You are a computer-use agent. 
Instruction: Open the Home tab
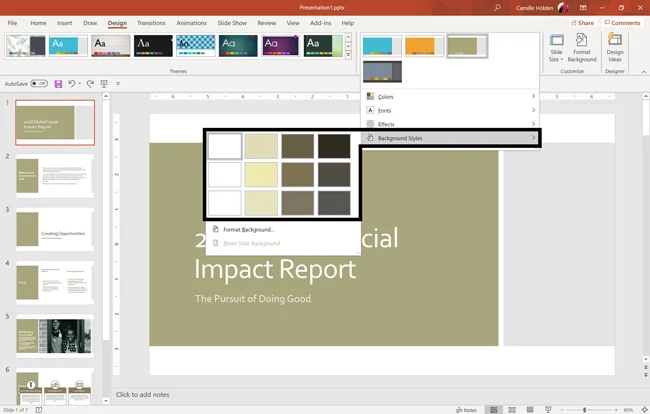coord(38,23)
